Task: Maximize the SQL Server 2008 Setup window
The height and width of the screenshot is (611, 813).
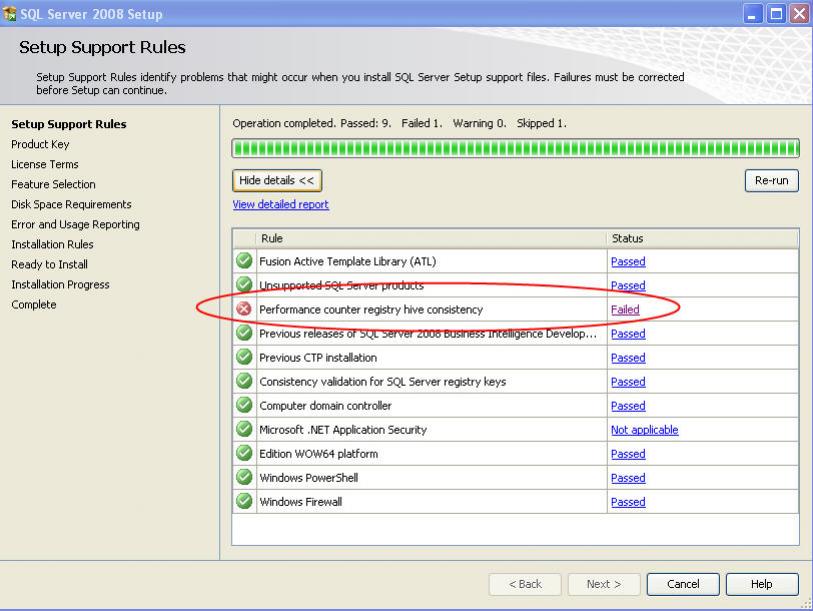Action: [x=776, y=13]
